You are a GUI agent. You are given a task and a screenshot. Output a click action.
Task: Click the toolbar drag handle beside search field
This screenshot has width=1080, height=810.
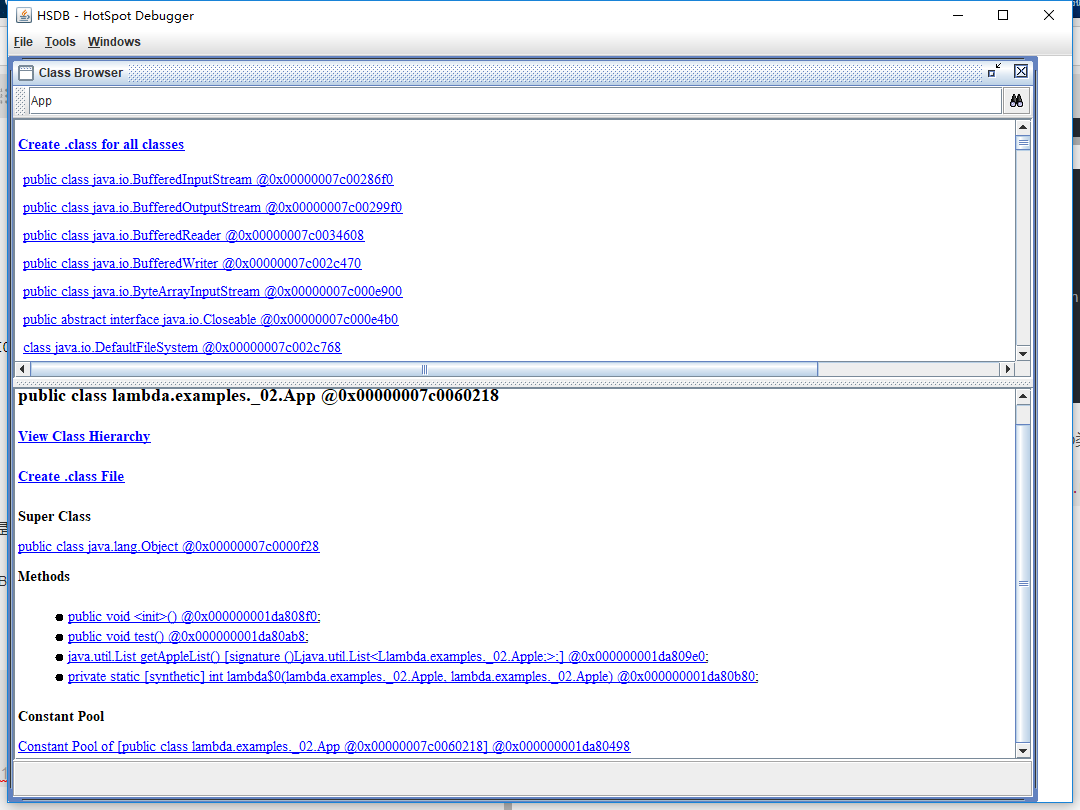(21, 101)
